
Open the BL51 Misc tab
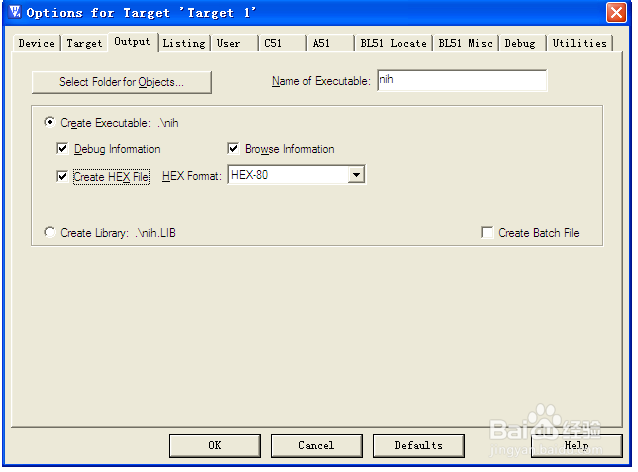point(465,43)
